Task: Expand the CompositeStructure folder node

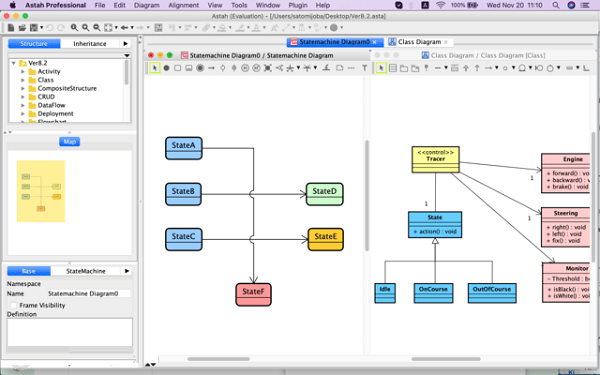Action: tap(23, 88)
